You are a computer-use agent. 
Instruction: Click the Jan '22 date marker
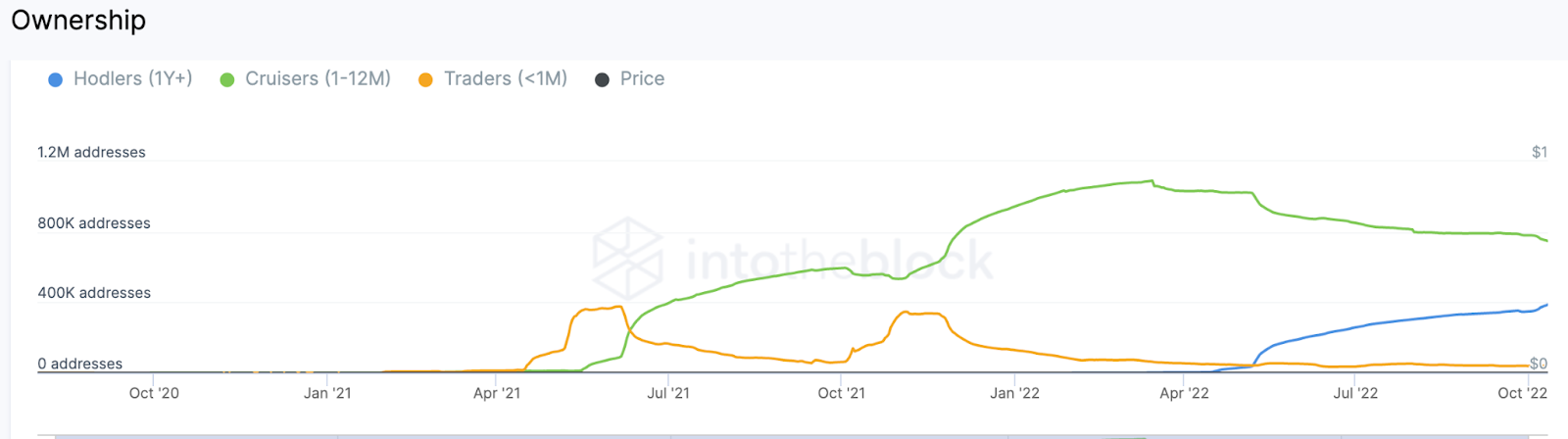click(x=1014, y=393)
